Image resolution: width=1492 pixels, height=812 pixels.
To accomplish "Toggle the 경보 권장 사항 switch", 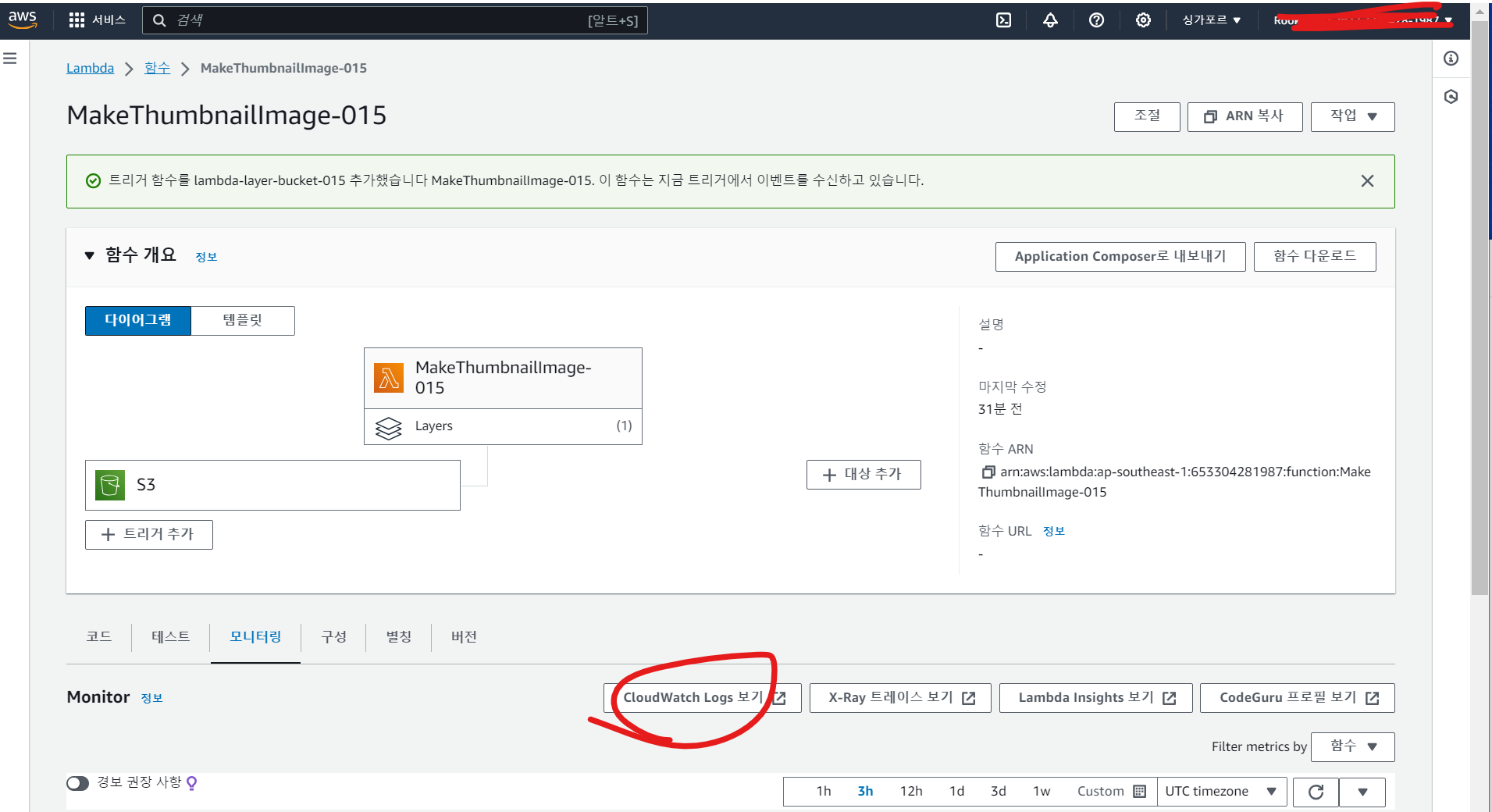I will point(77,783).
